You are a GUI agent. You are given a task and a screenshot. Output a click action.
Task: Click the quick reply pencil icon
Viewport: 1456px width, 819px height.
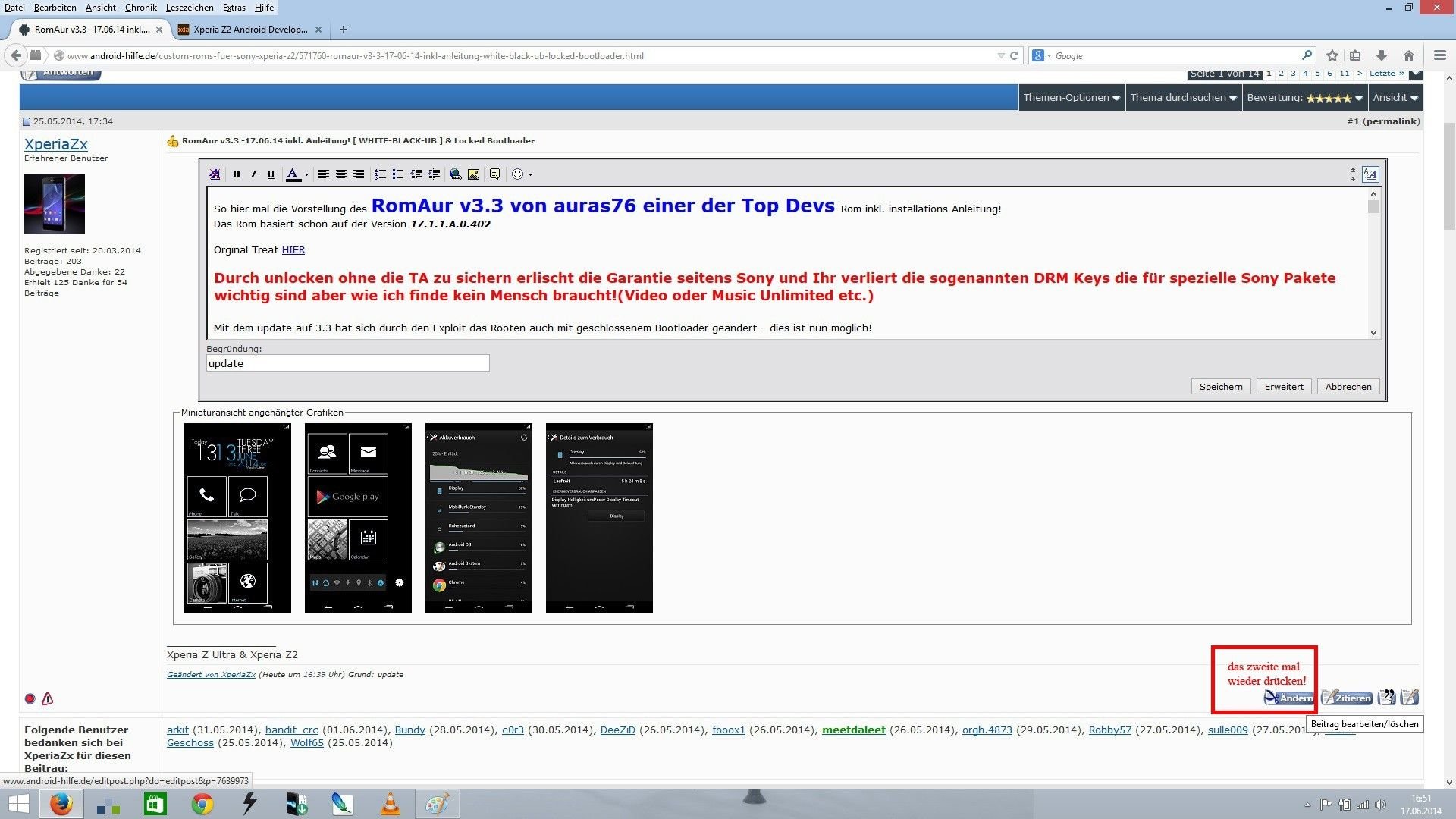pos(1410,698)
